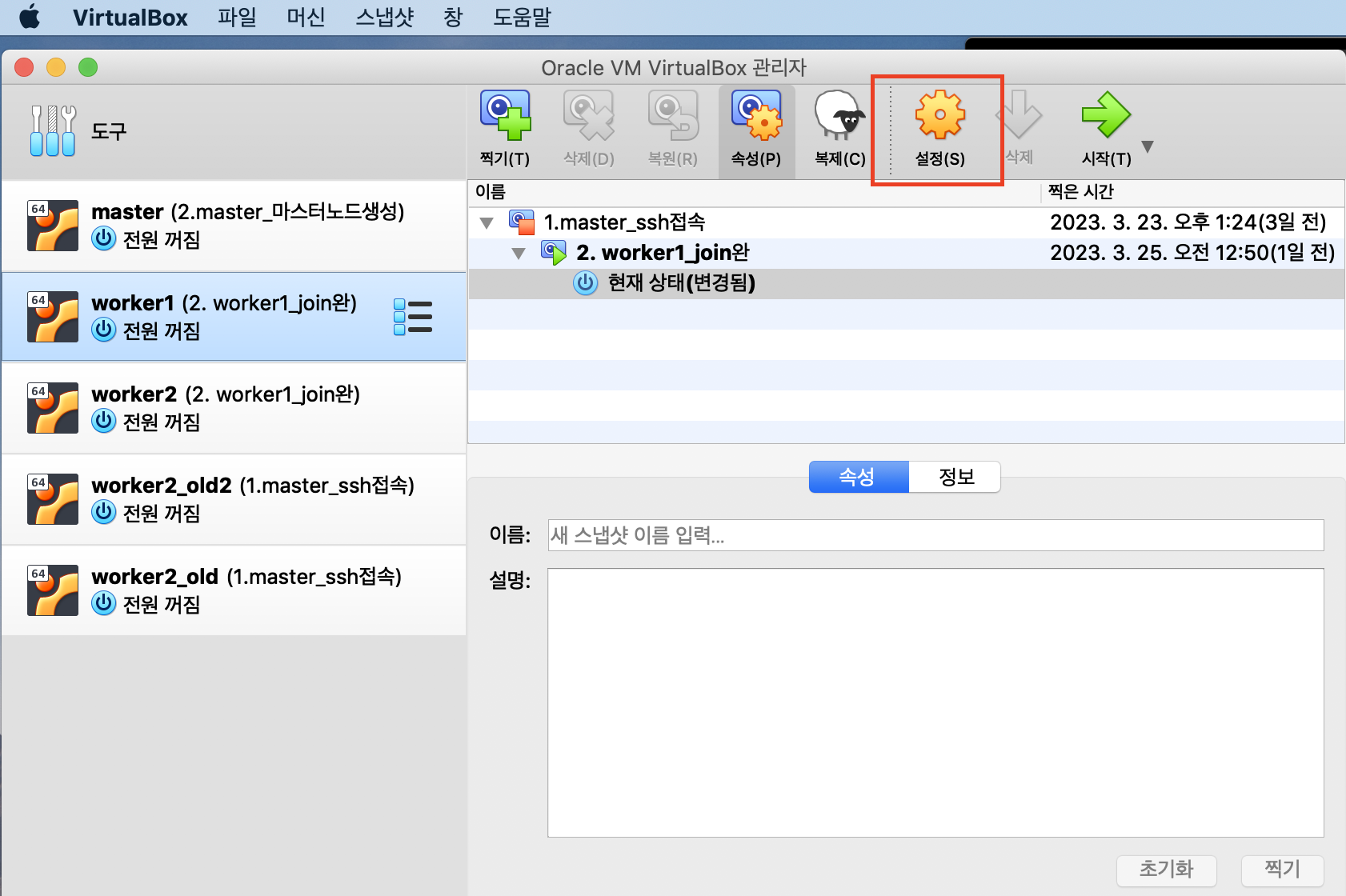Viewport: 1346px width, 896px height.
Task: Switch to the 정보 tab
Action: click(955, 477)
